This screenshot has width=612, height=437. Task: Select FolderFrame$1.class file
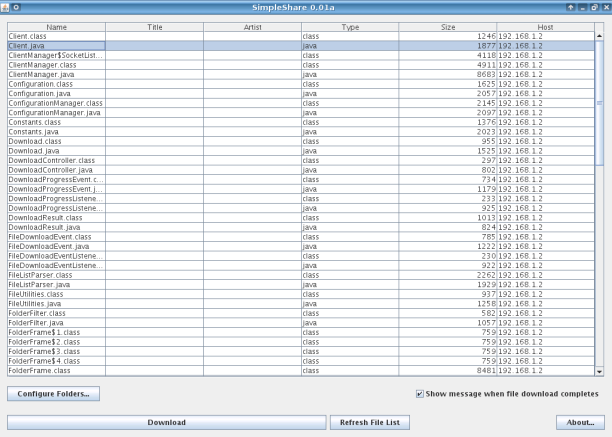(x=44, y=332)
